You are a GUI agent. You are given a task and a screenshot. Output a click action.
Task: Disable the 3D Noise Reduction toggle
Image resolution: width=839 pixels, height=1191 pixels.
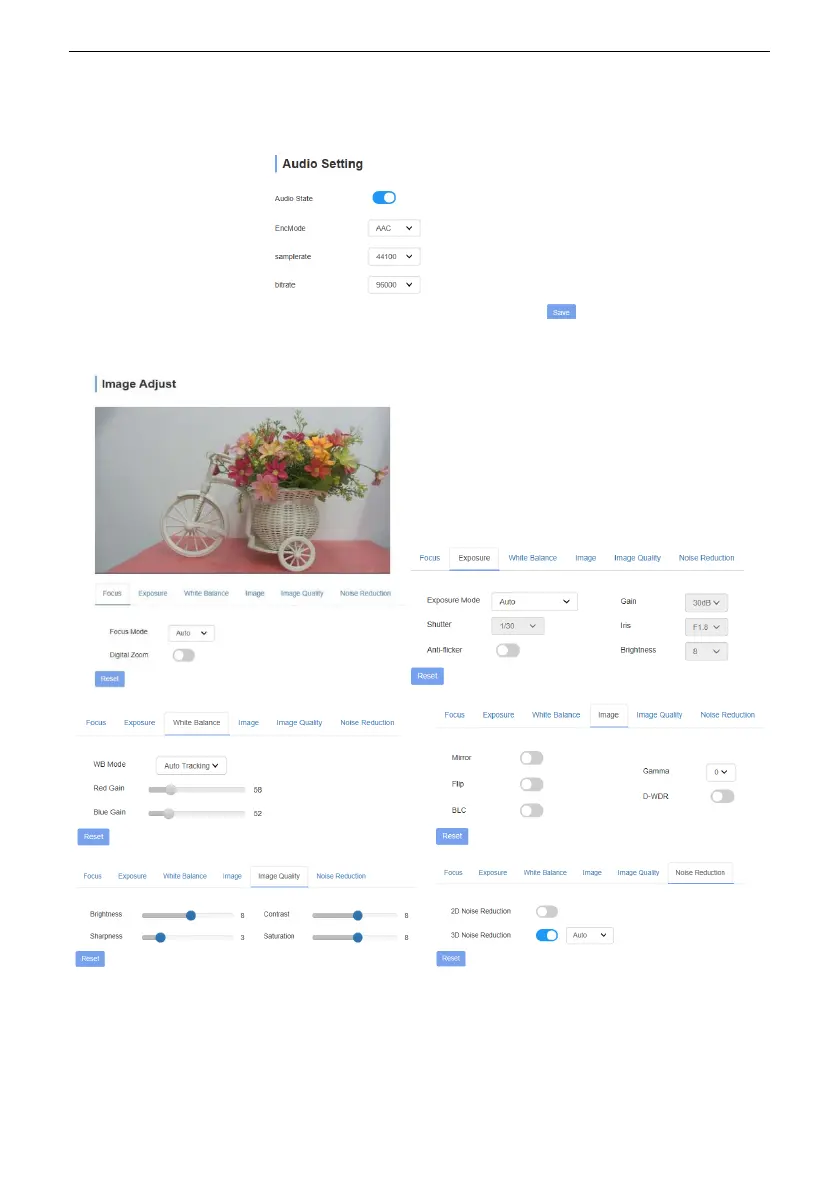pyautogui.click(x=547, y=935)
